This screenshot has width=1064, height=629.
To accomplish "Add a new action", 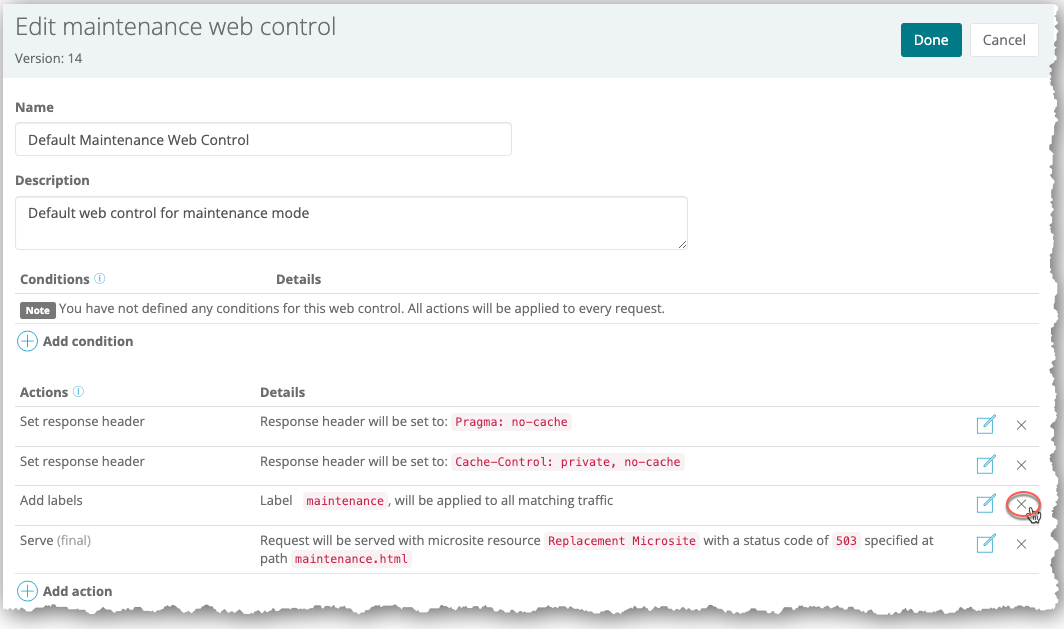I will coord(77,591).
